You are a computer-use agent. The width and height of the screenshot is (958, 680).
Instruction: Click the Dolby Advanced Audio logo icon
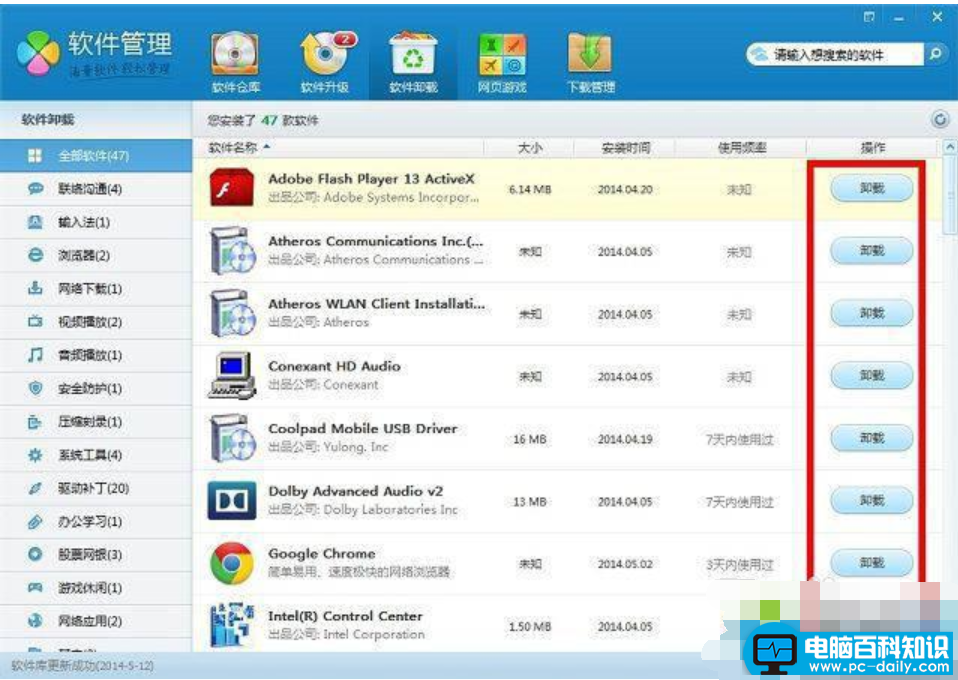tap(232, 500)
